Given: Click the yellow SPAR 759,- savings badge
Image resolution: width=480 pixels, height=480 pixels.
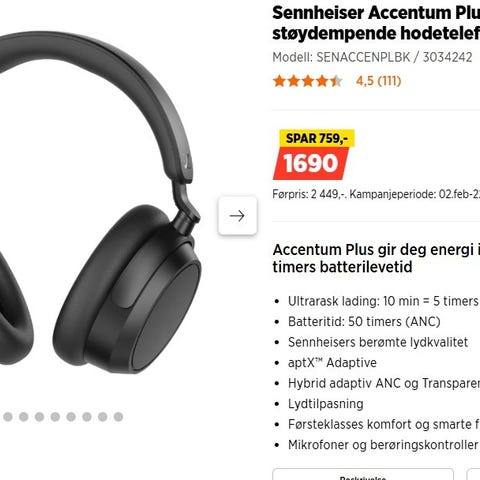Looking at the screenshot, I should [x=317, y=138].
